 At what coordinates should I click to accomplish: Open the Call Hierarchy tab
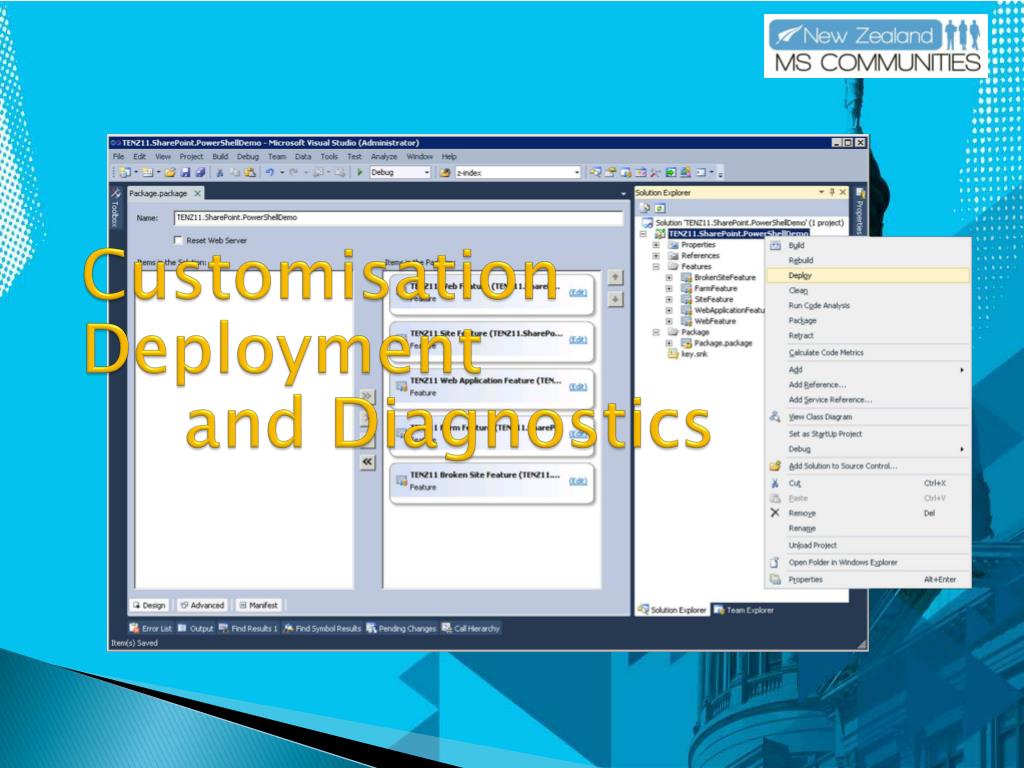470,628
